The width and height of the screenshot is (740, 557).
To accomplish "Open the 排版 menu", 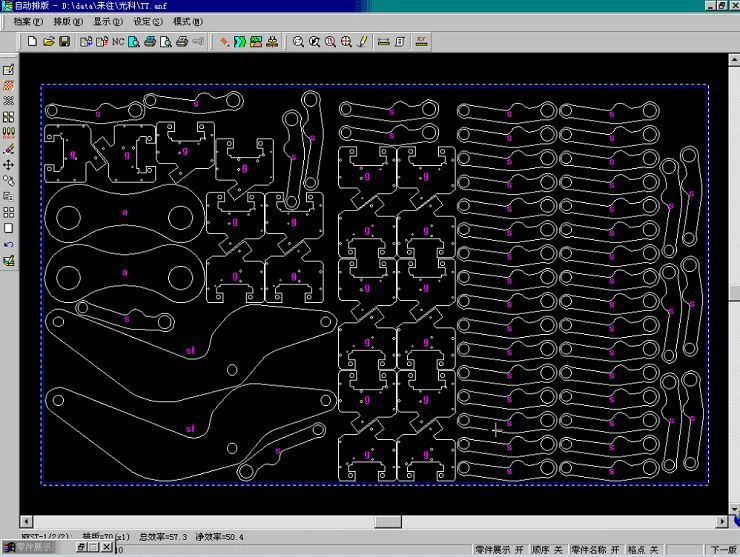I will [x=67, y=21].
